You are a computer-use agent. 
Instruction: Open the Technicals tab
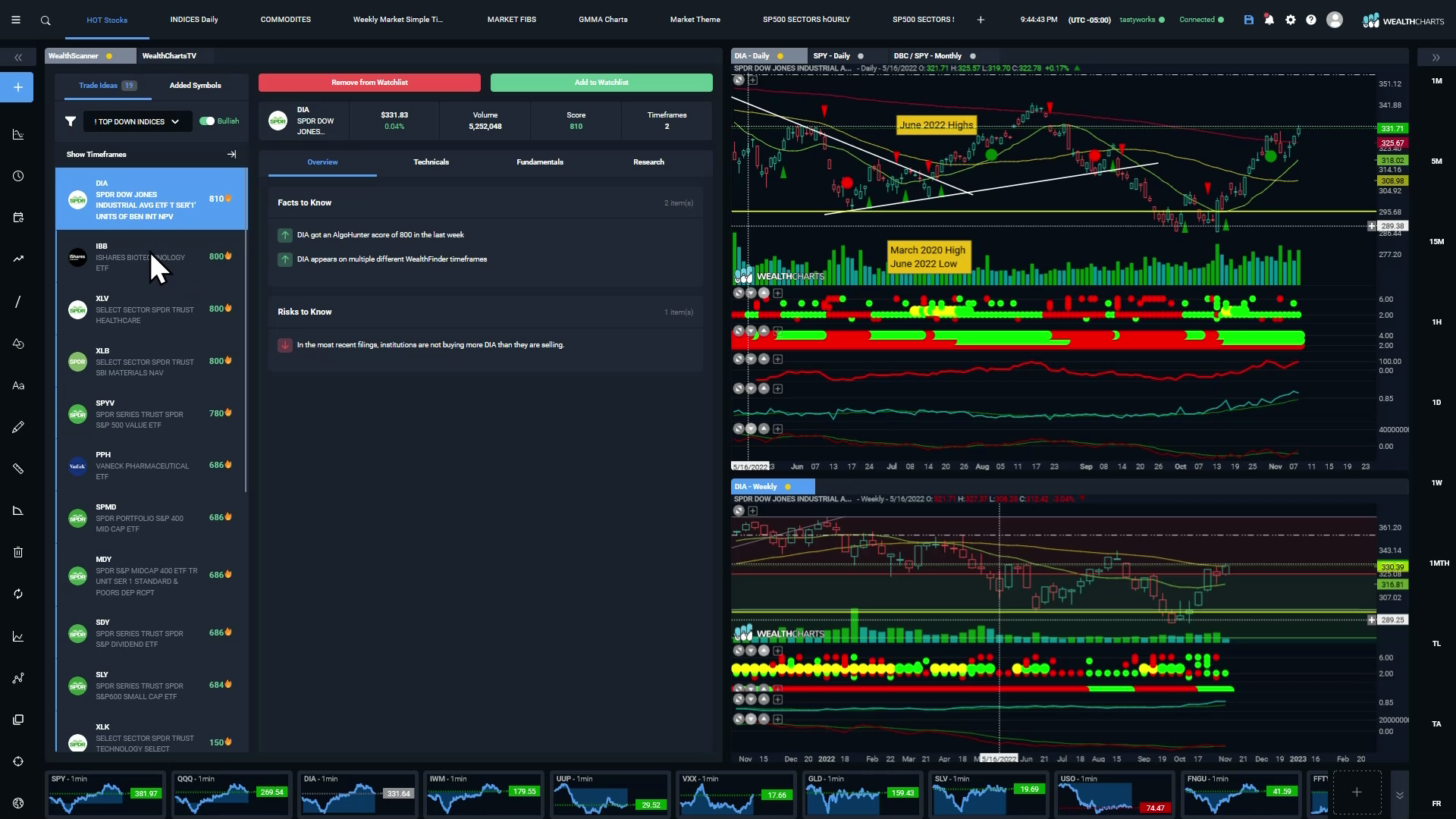pos(431,162)
